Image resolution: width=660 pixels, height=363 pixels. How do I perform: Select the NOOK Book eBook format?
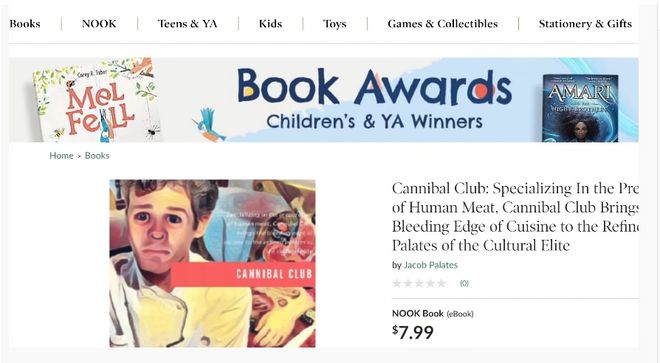pyautogui.click(x=433, y=314)
